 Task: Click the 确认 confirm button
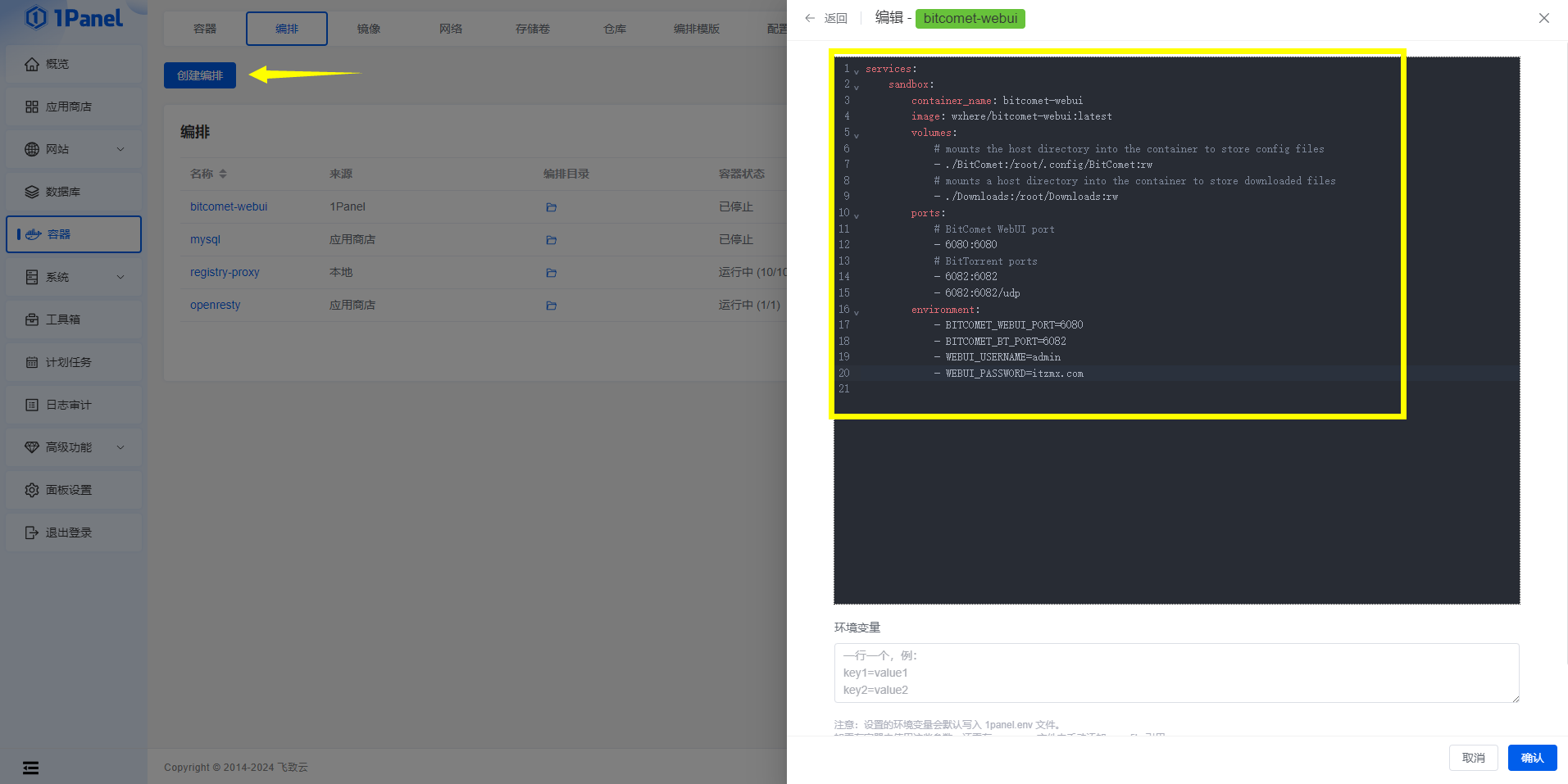coord(1532,758)
